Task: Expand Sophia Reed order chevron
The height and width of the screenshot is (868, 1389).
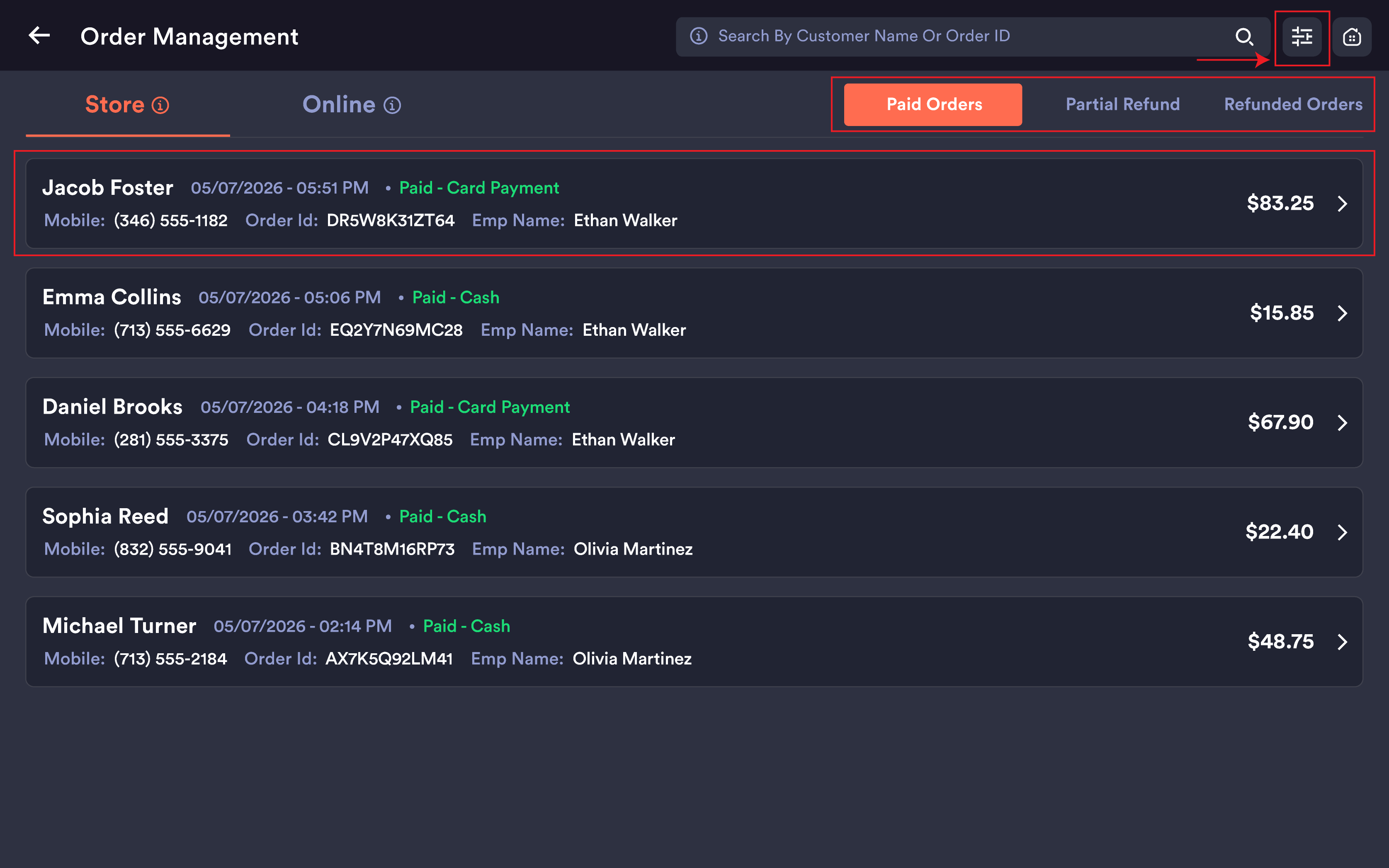Action: 1342,532
